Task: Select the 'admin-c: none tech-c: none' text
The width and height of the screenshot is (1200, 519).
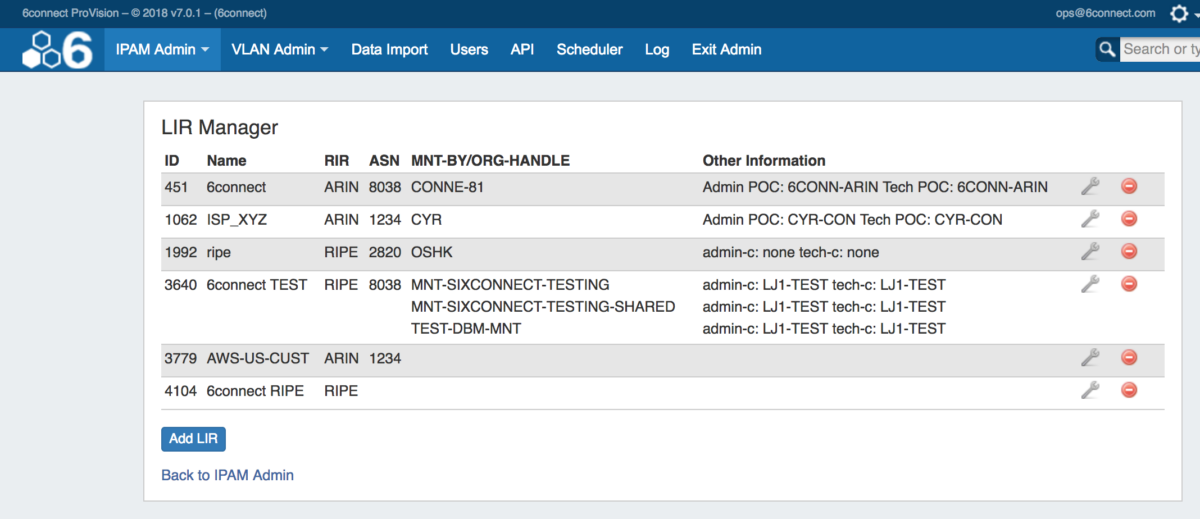Action: click(791, 252)
